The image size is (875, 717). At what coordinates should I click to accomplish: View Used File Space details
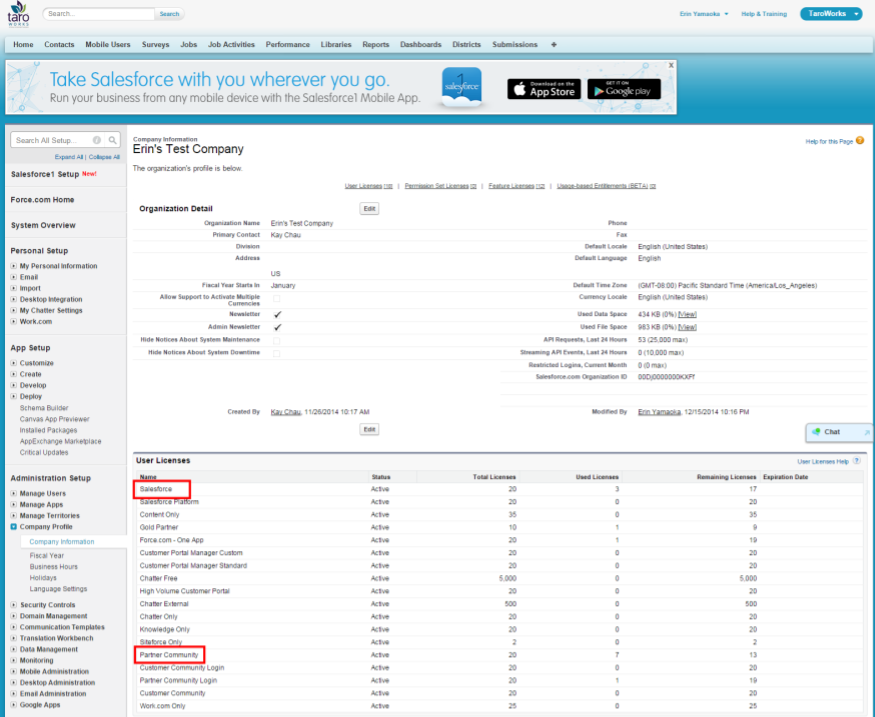[687, 328]
